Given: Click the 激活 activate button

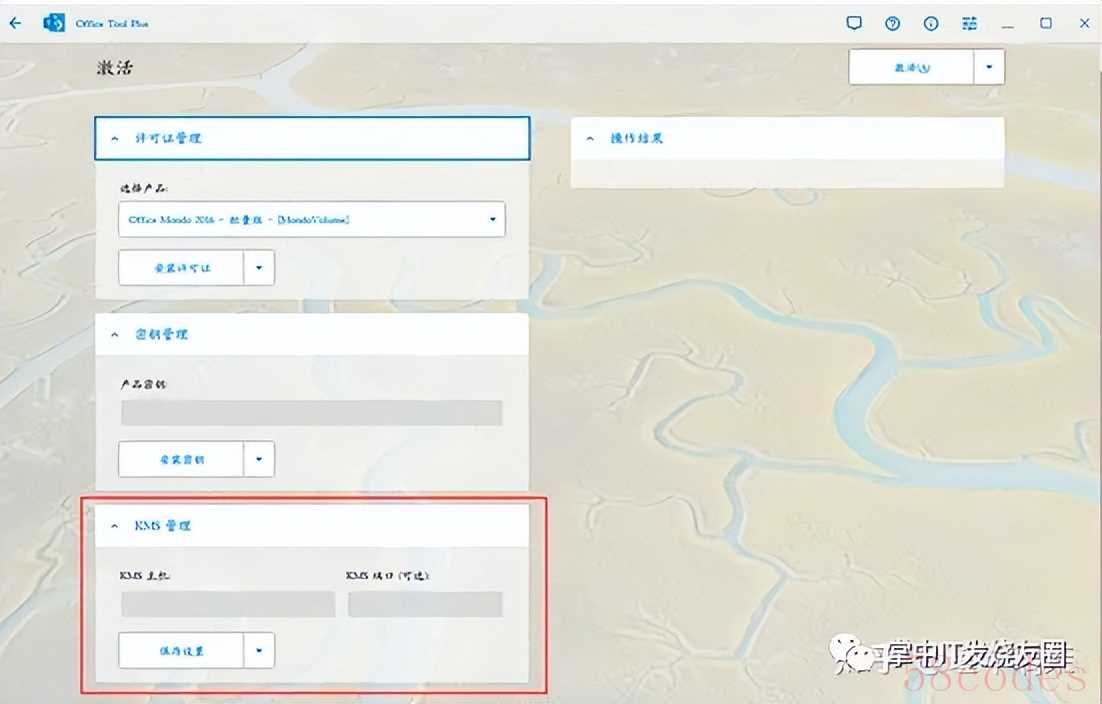Looking at the screenshot, I should click(x=911, y=68).
